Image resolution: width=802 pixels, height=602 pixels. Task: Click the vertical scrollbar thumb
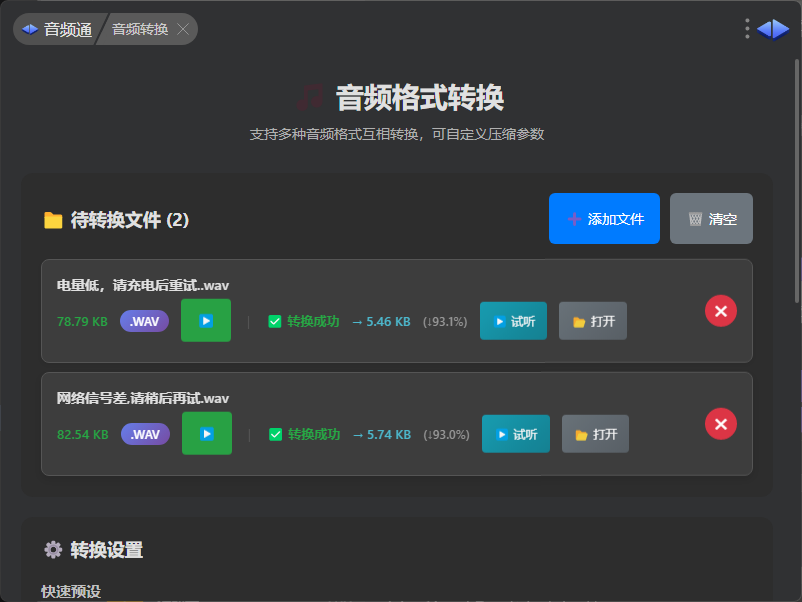(x=797, y=181)
